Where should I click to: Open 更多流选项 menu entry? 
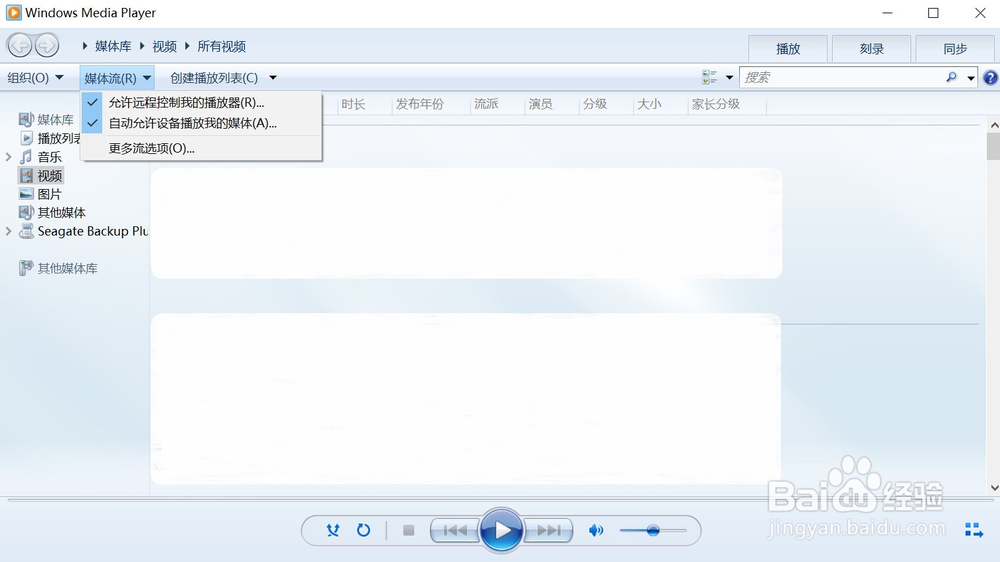click(201, 148)
